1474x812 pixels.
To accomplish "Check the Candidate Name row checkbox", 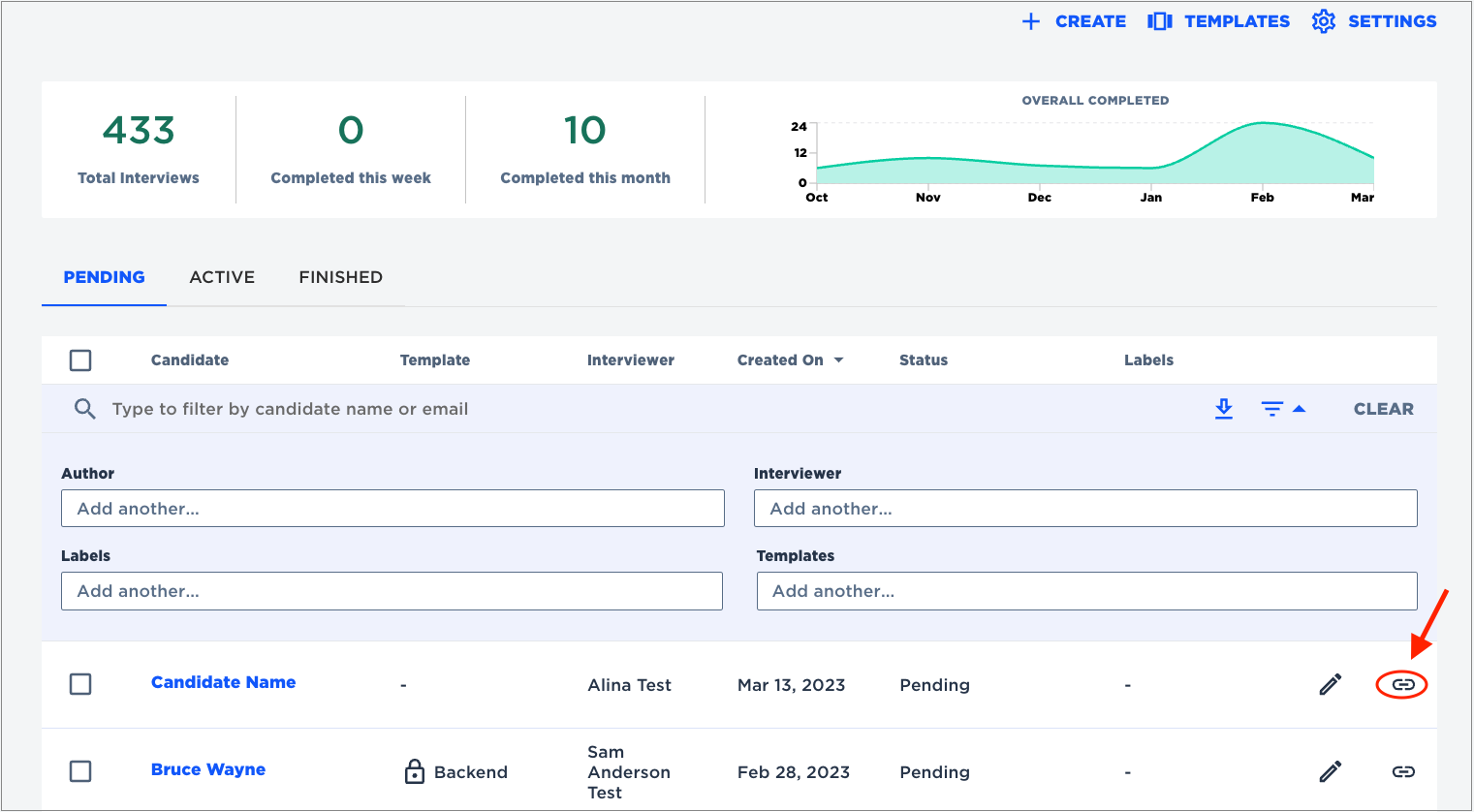I will [x=80, y=684].
